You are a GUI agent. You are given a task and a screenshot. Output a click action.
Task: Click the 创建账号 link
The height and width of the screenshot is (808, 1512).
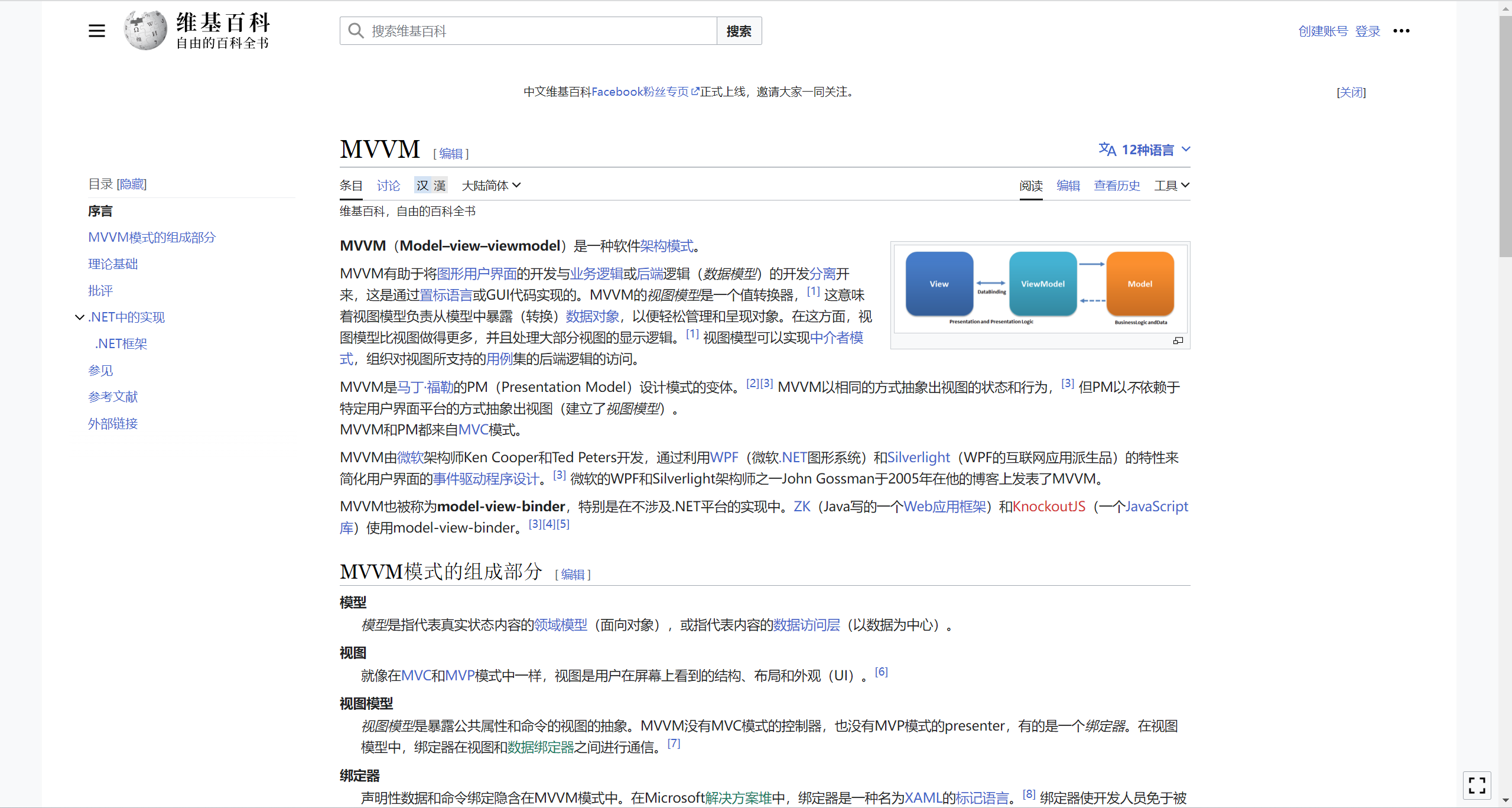point(1322,31)
